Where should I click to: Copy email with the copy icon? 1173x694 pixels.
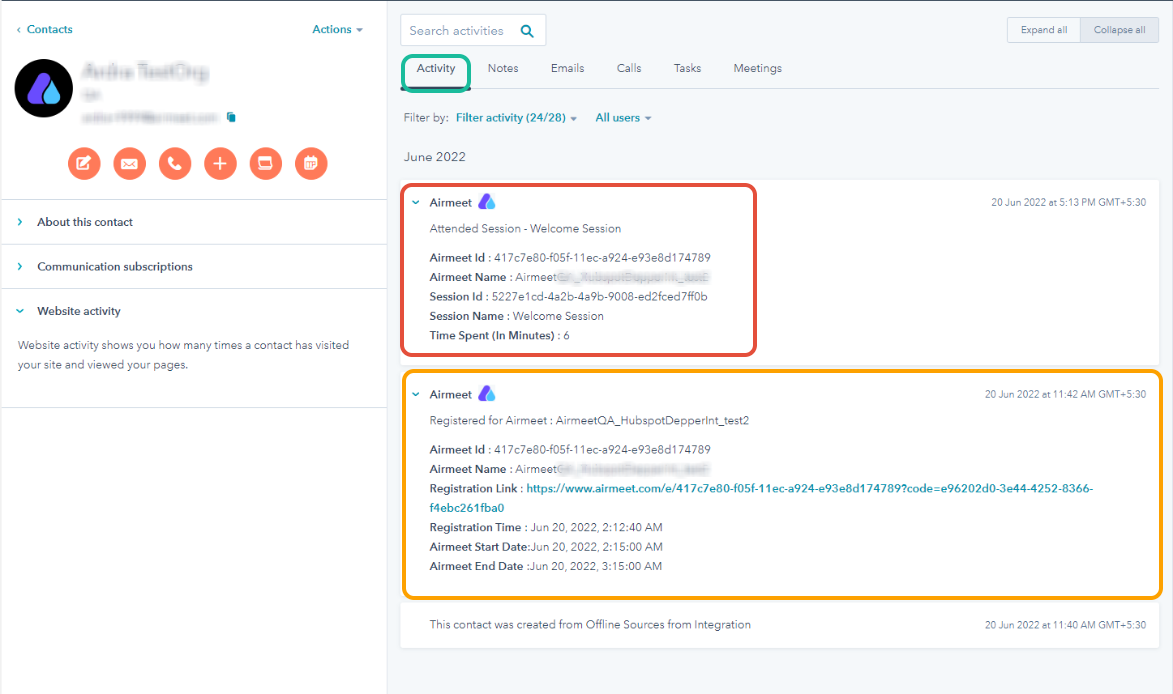click(x=231, y=117)
